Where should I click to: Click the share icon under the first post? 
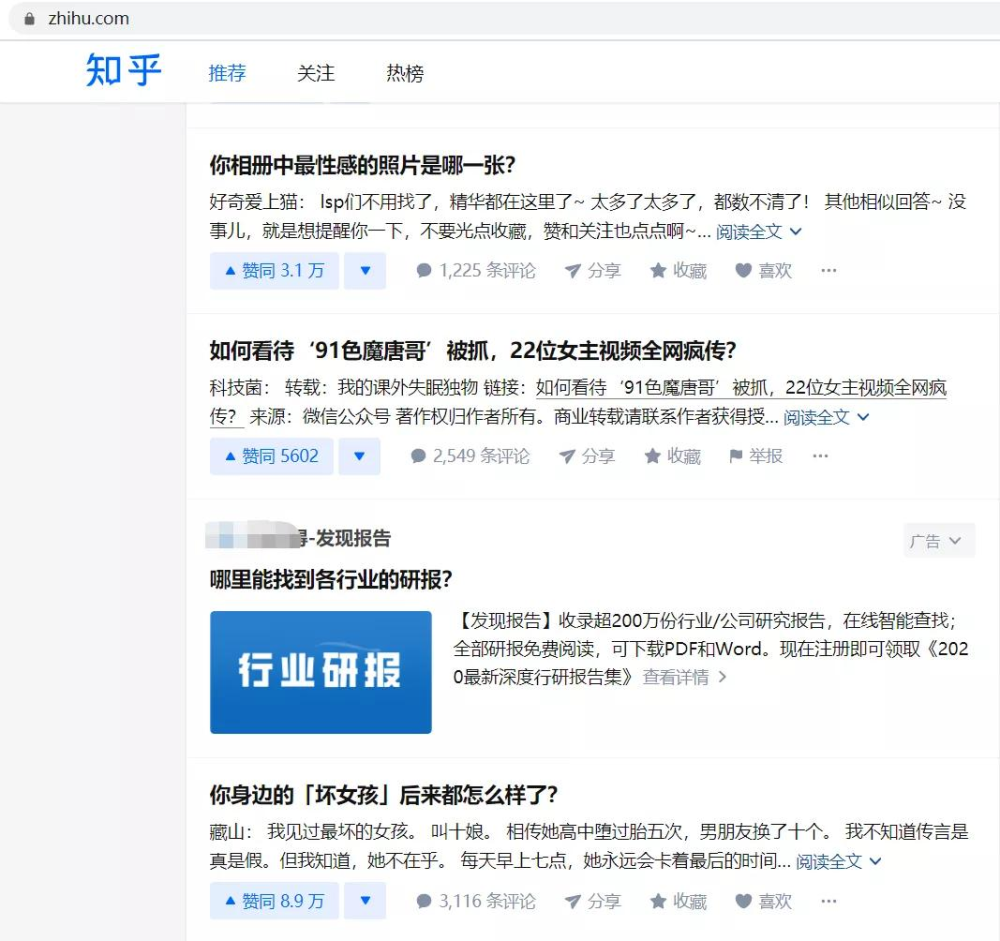(x=592, y=270)
